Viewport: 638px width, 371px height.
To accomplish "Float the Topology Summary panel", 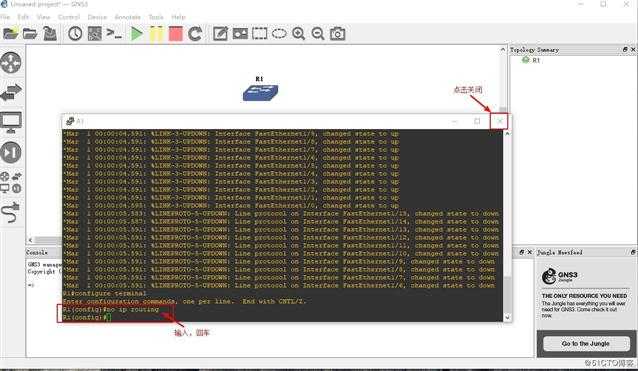I will pos(625,49).
